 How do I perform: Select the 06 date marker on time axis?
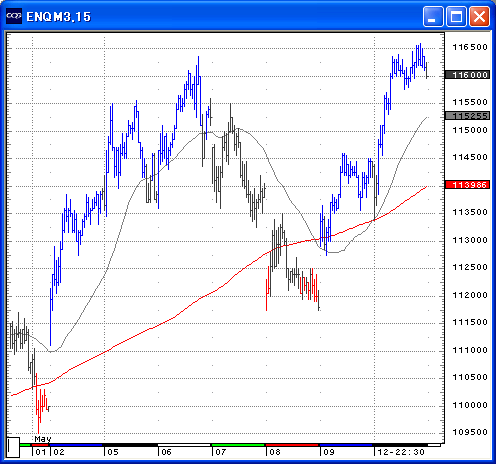(166, 452)
